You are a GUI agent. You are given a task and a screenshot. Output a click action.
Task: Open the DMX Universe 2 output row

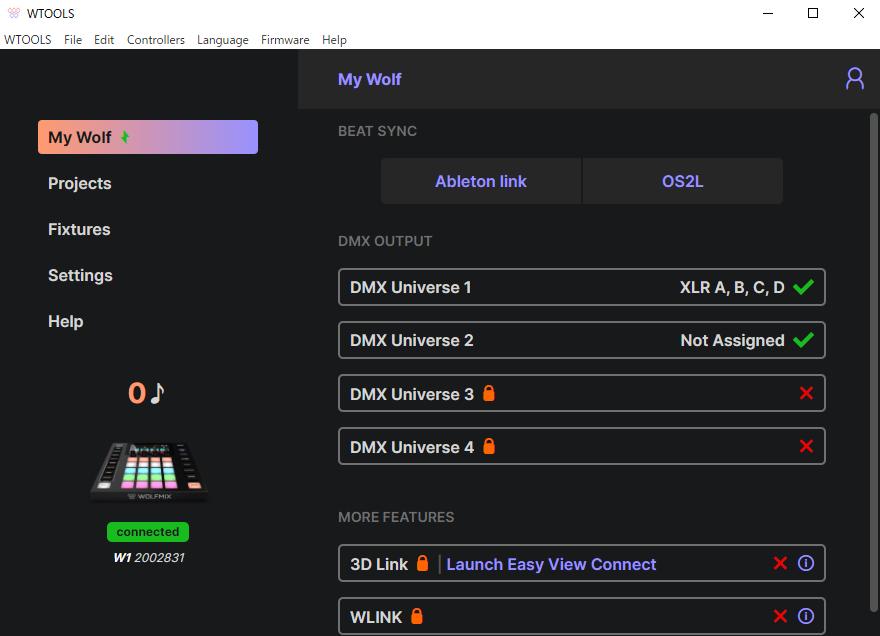pyautogui.click(x=581, y=340)
